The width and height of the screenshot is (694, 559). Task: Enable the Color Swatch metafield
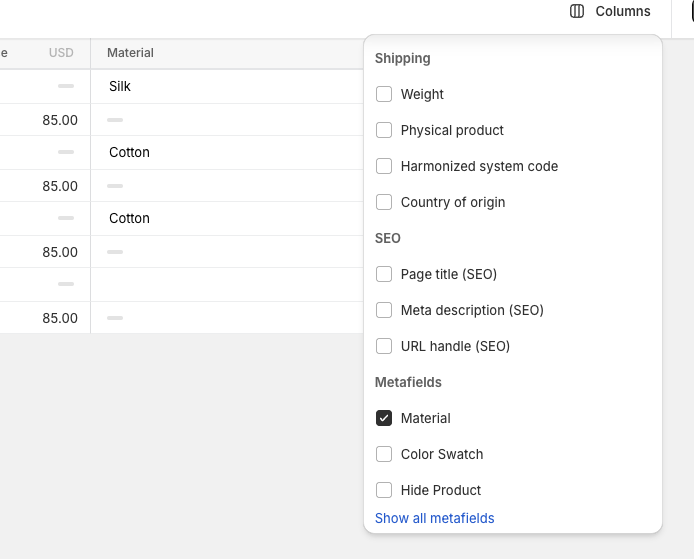[384, 454]
